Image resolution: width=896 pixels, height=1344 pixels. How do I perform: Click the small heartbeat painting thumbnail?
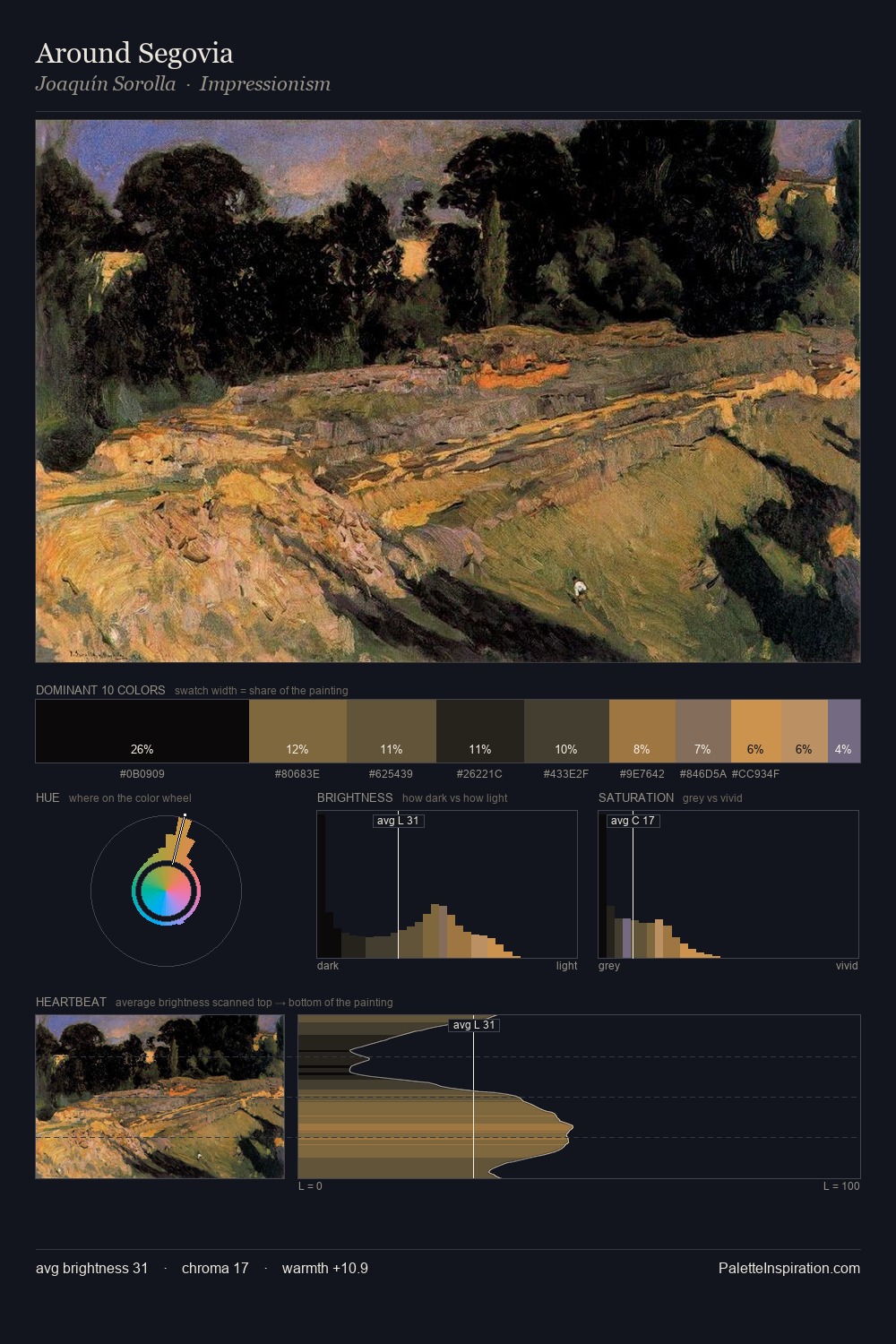click(159, 1097)
